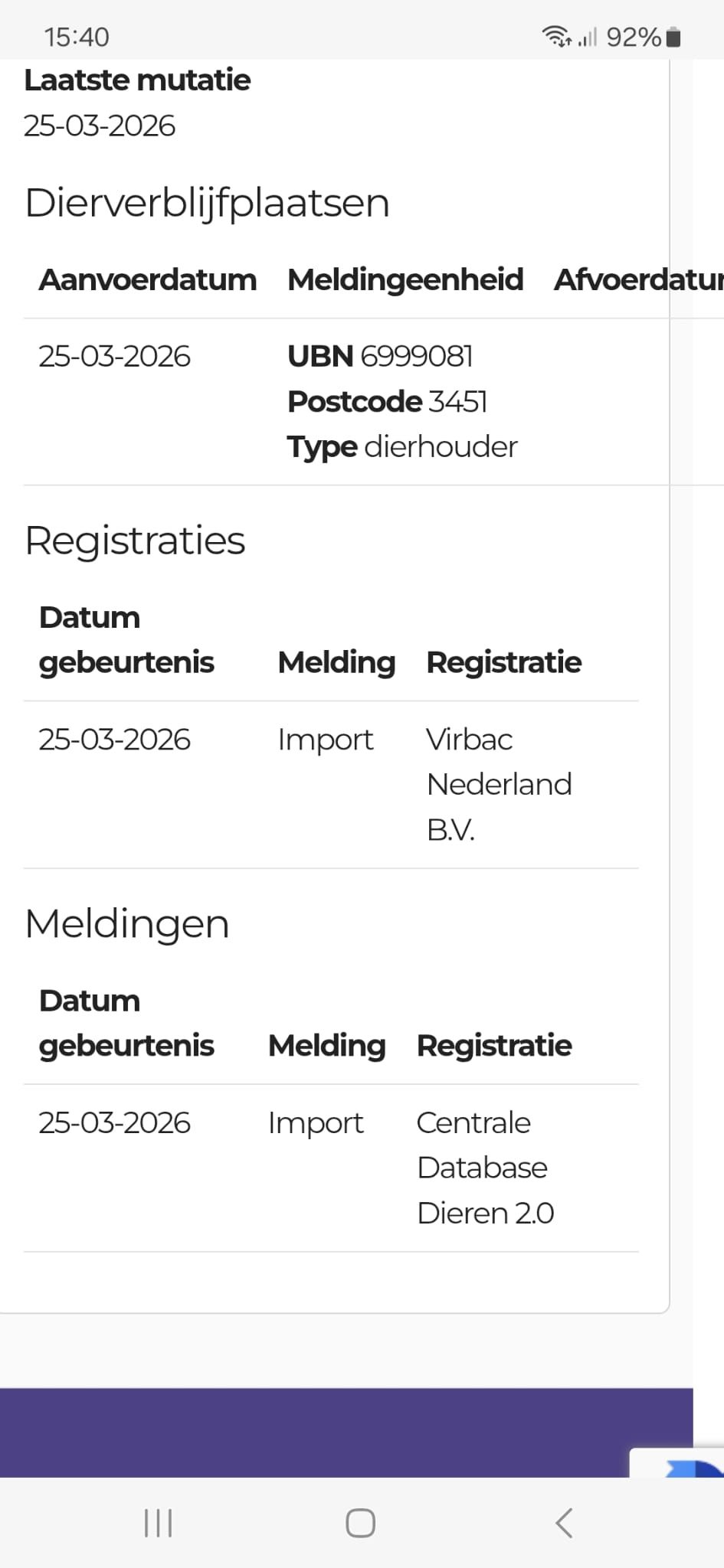Select the Aanvoerdatum column header
The width and height of the screenshot is (724, 1568).
[x=148, y=279]
